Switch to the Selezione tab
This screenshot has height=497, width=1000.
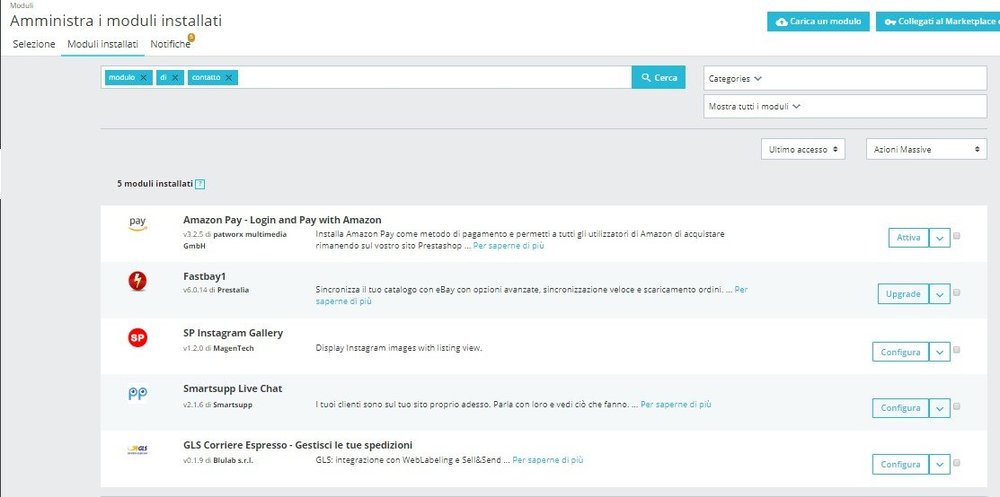tap(34, 44)
